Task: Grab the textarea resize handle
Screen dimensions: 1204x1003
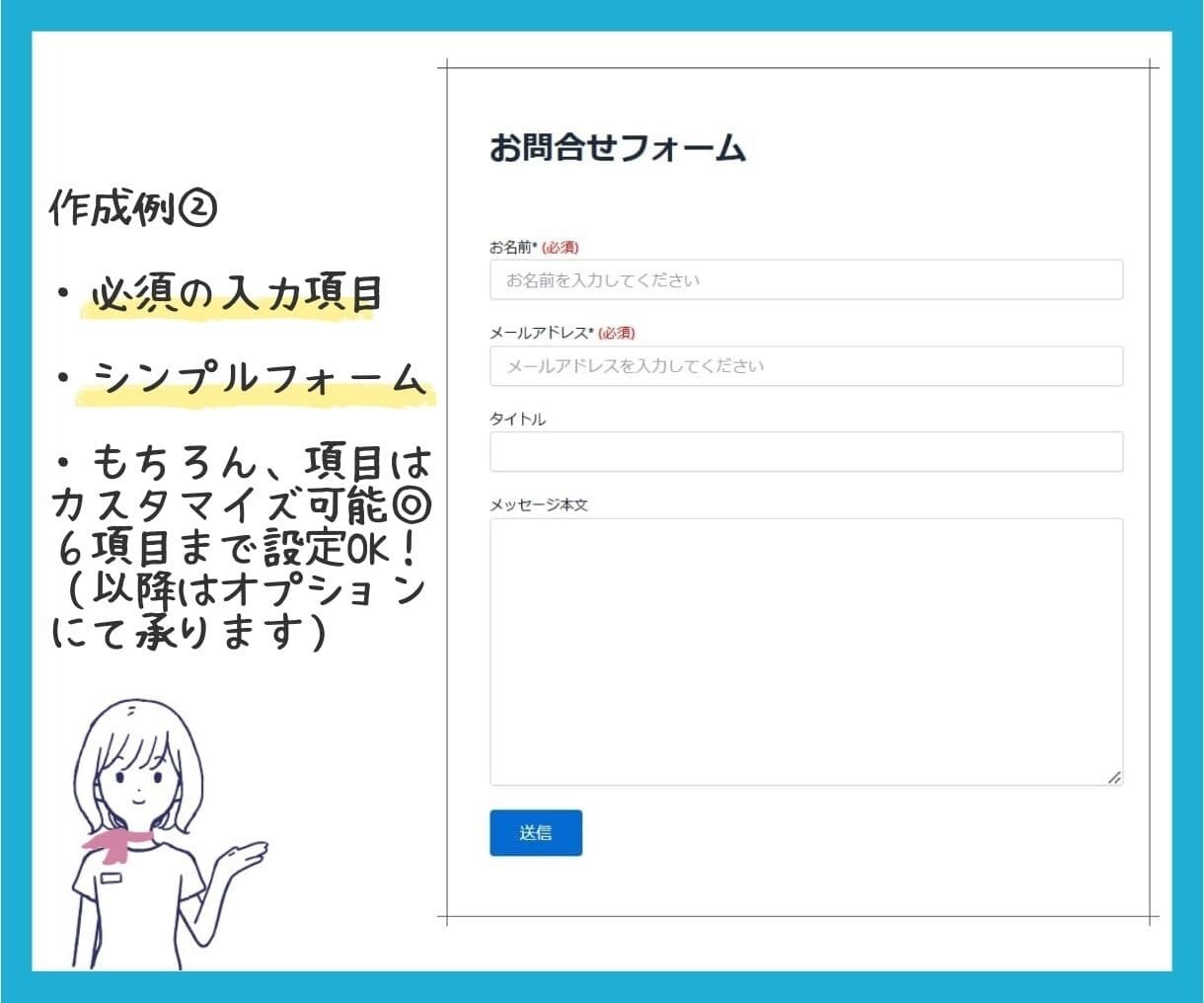Action: [x=1114, y=777]
